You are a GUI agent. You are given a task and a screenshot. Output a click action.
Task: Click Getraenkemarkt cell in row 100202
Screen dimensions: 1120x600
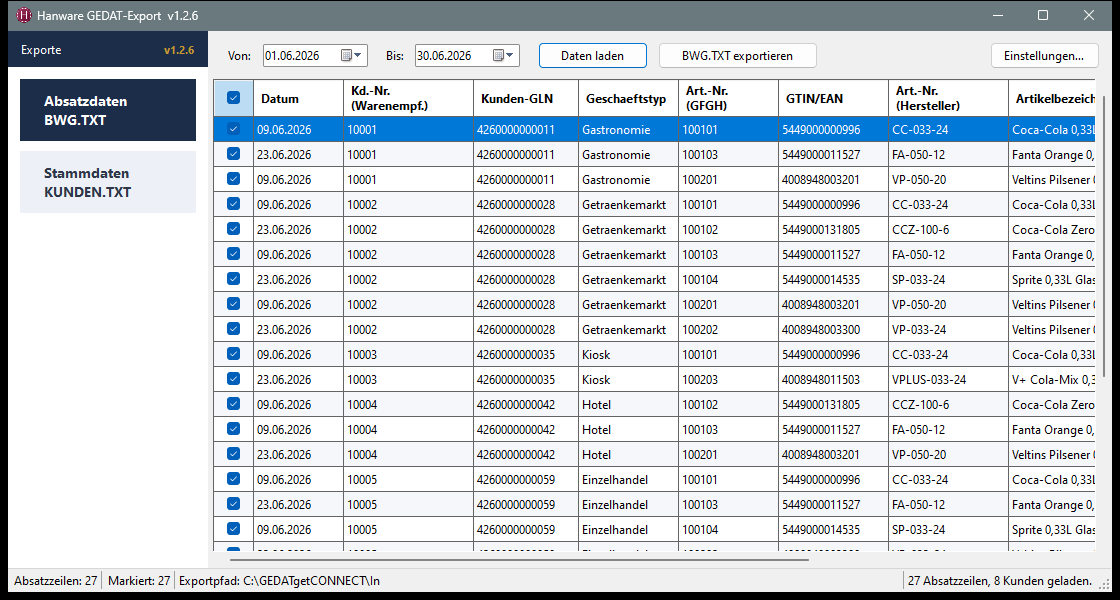[629, 329]
